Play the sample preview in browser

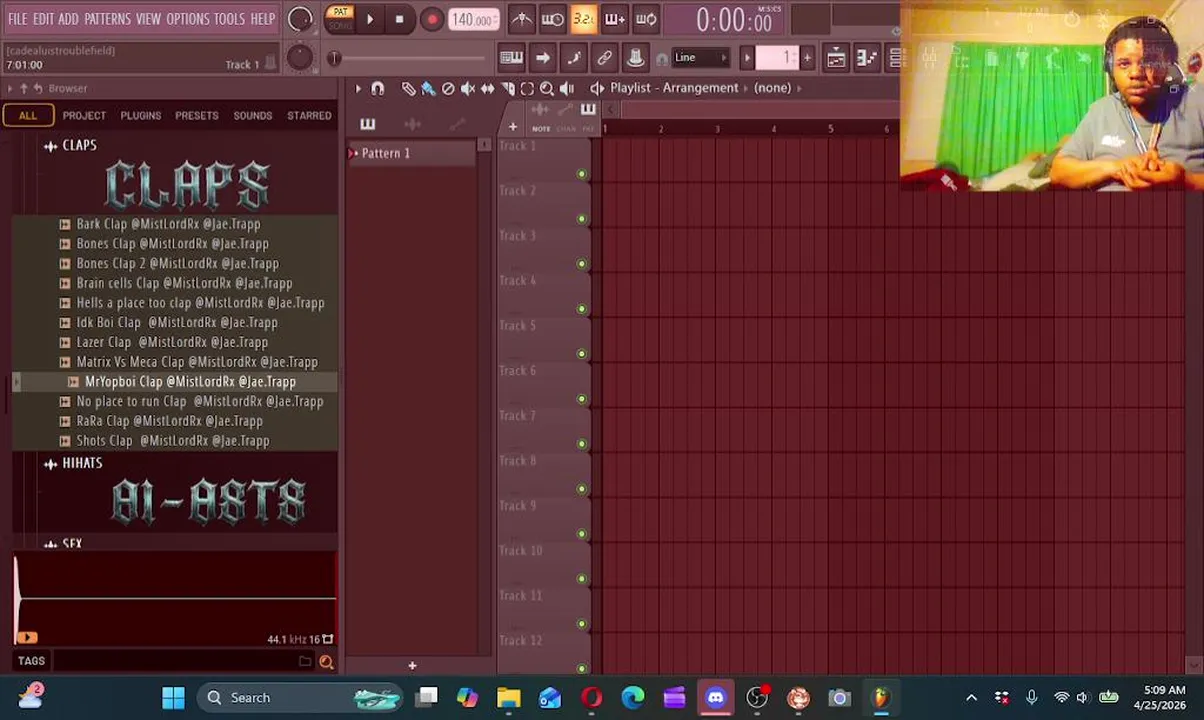point(27,637)
